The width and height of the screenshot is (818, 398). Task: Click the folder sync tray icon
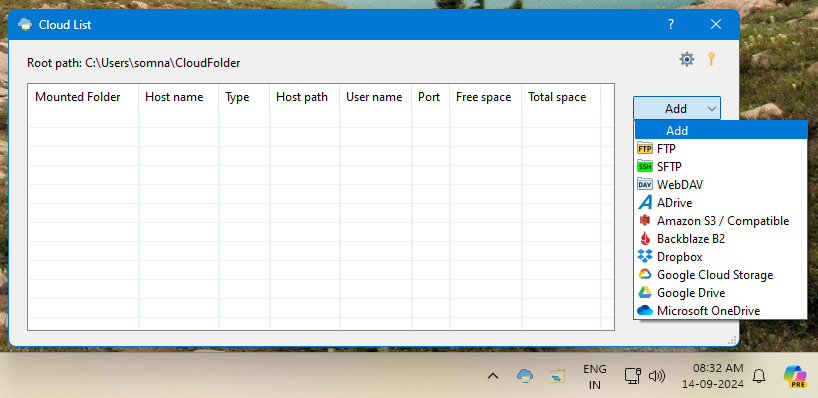tap(557, 376)
